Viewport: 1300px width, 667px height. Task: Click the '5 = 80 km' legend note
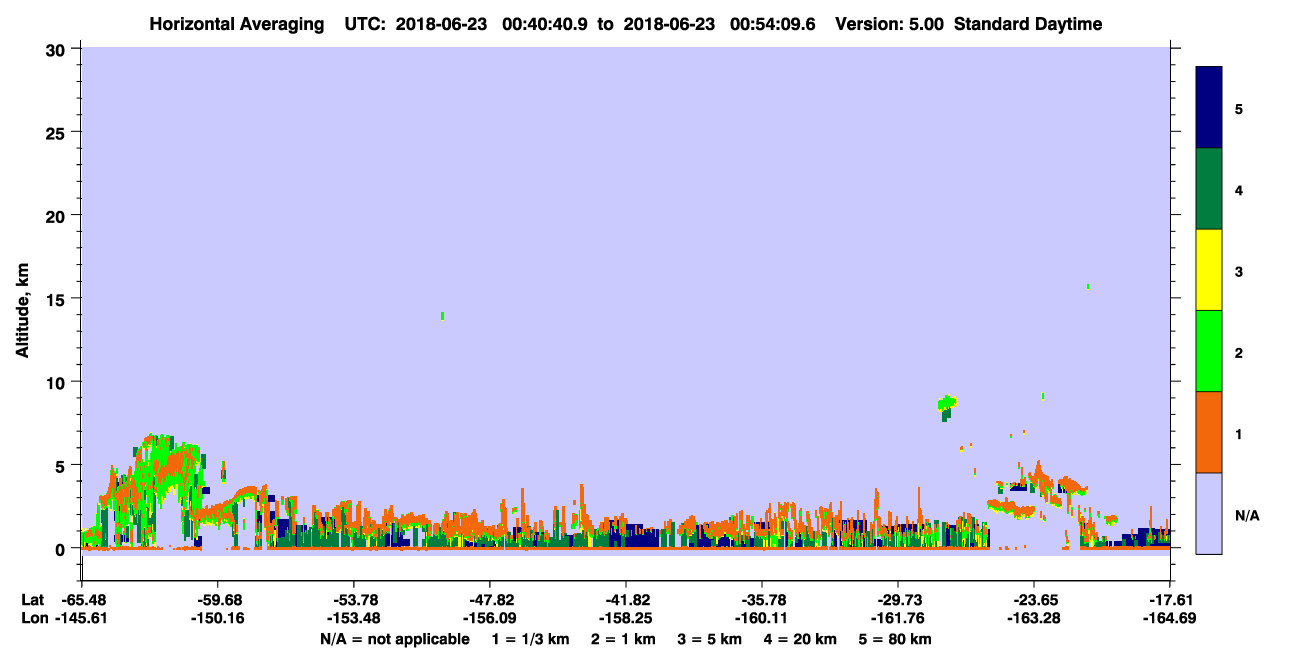pyautogui.click(x=895, y=639)
